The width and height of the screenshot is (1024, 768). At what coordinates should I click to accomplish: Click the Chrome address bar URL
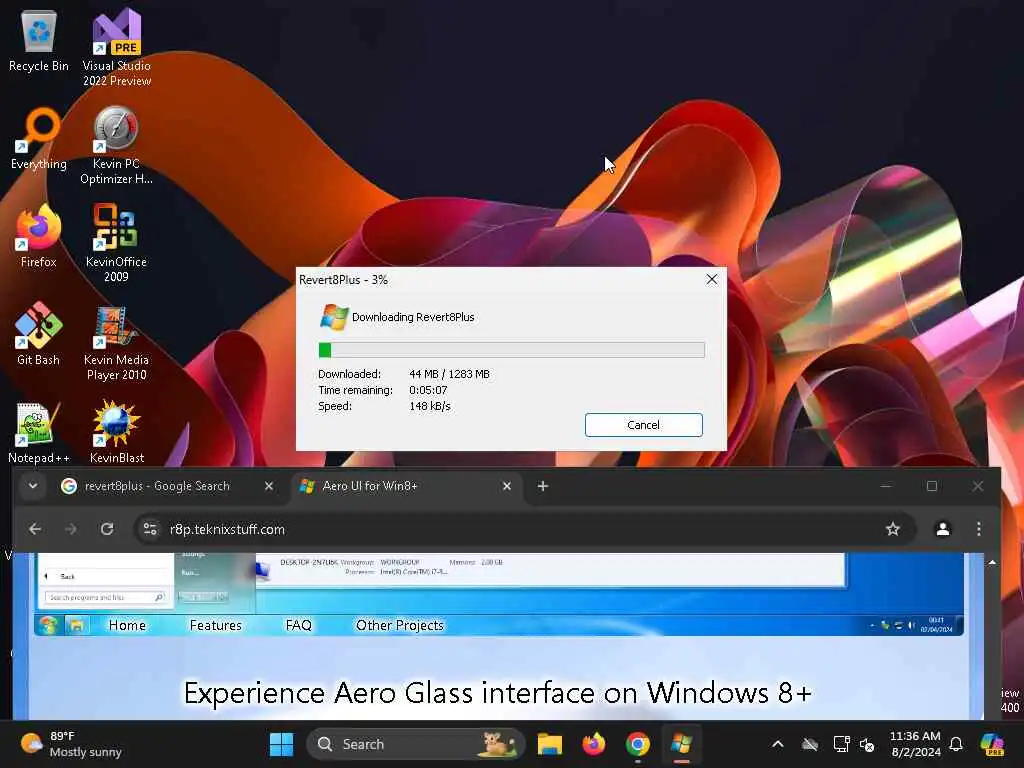[227, 529]
